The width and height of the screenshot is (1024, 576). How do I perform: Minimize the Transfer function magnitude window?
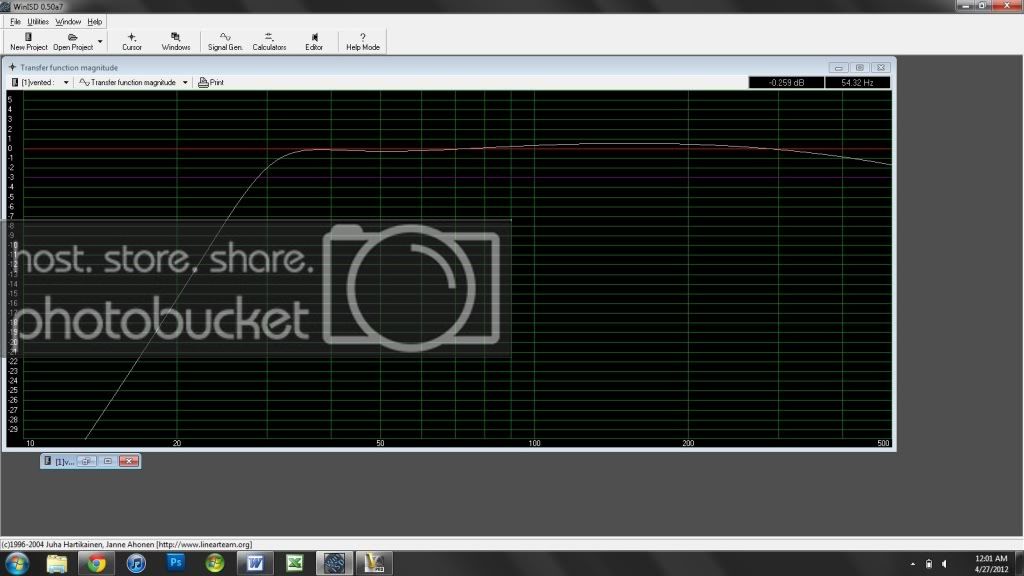839,67
